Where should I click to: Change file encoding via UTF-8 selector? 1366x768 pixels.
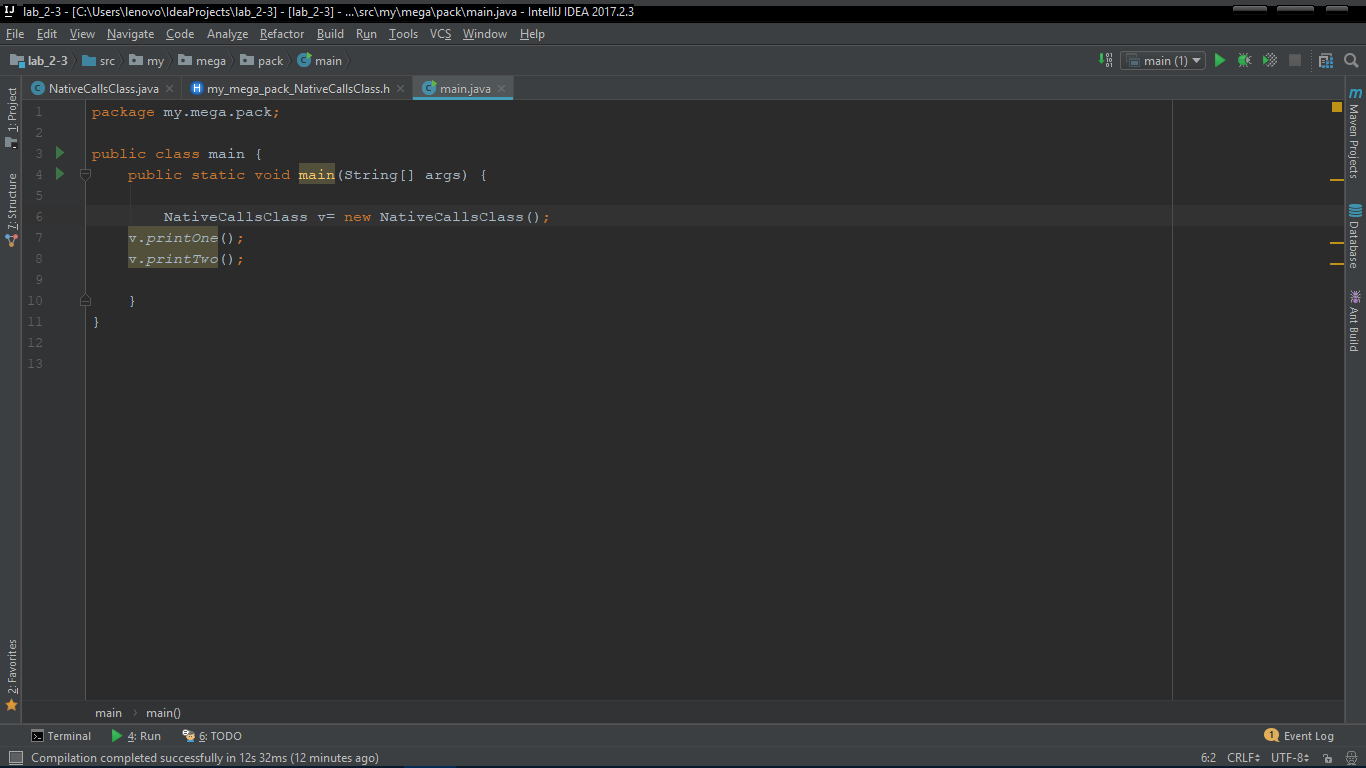coord(1290,758)
